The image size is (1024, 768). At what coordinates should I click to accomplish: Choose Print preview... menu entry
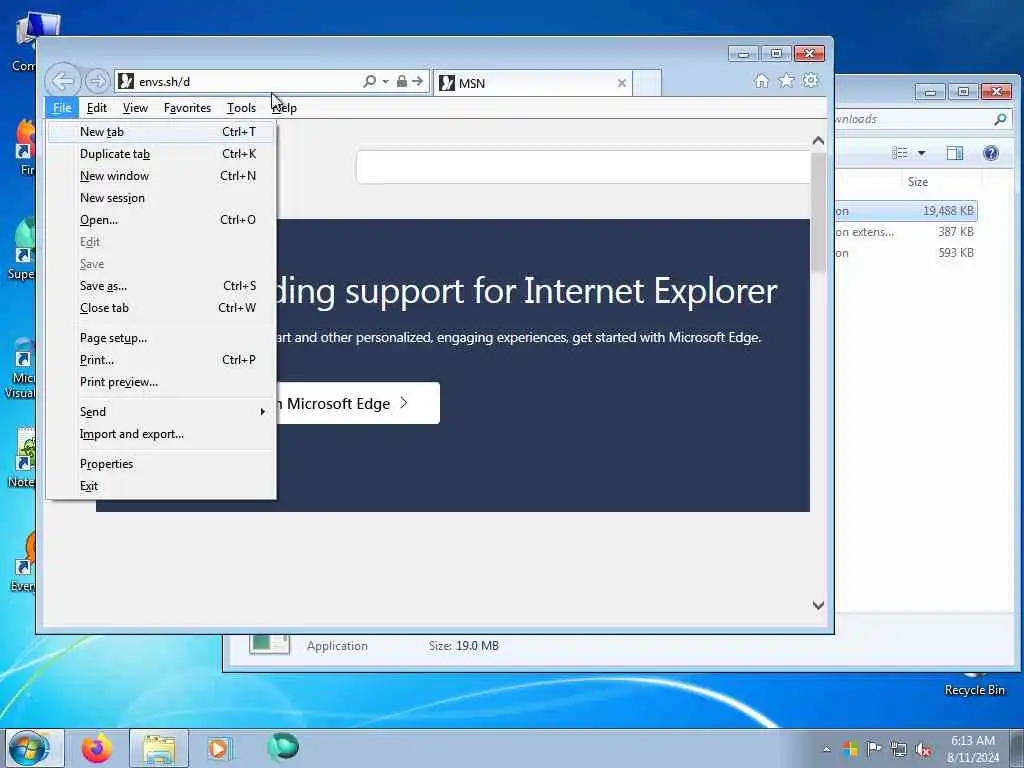tap(161, 382)
